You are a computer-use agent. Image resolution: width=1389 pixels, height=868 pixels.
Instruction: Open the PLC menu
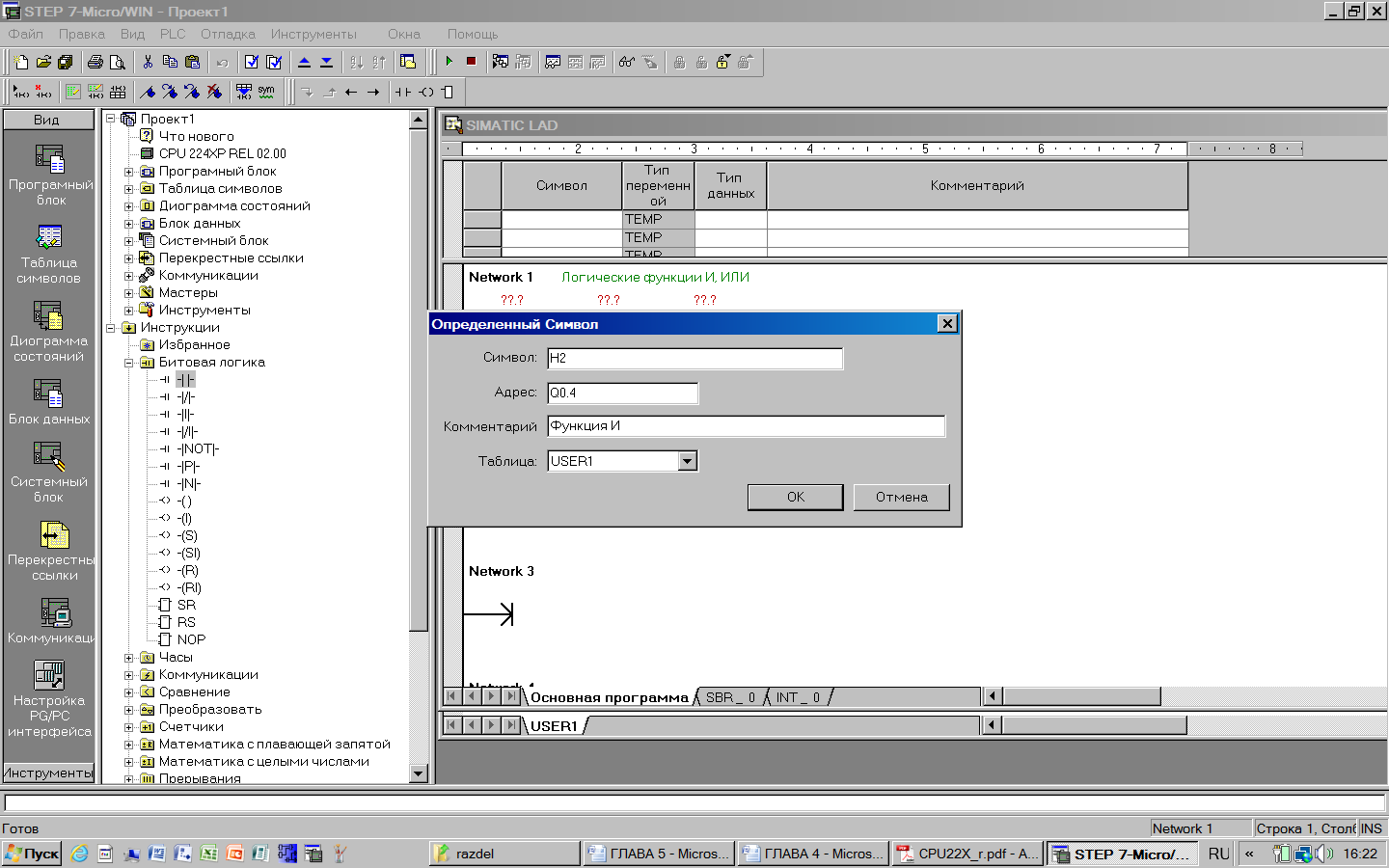point(173,34)
